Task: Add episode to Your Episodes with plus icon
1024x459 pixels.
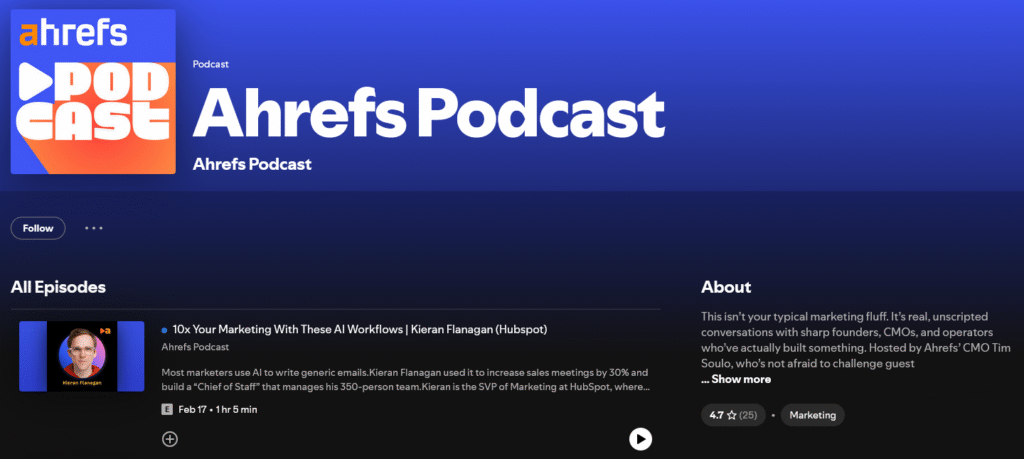Action: [x=169, y=438]
